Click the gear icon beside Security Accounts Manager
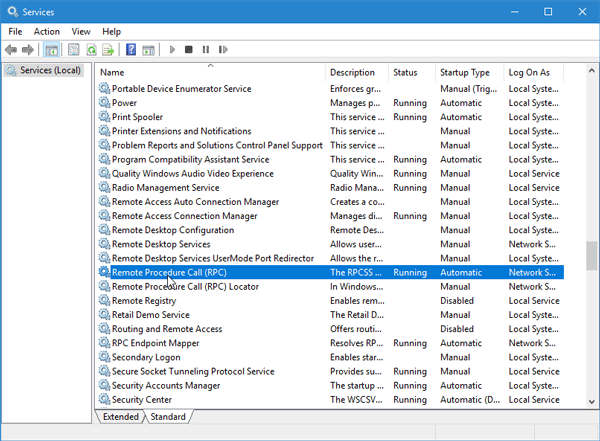This screenshot has width=600, height=441. click(x=104, y=385)
